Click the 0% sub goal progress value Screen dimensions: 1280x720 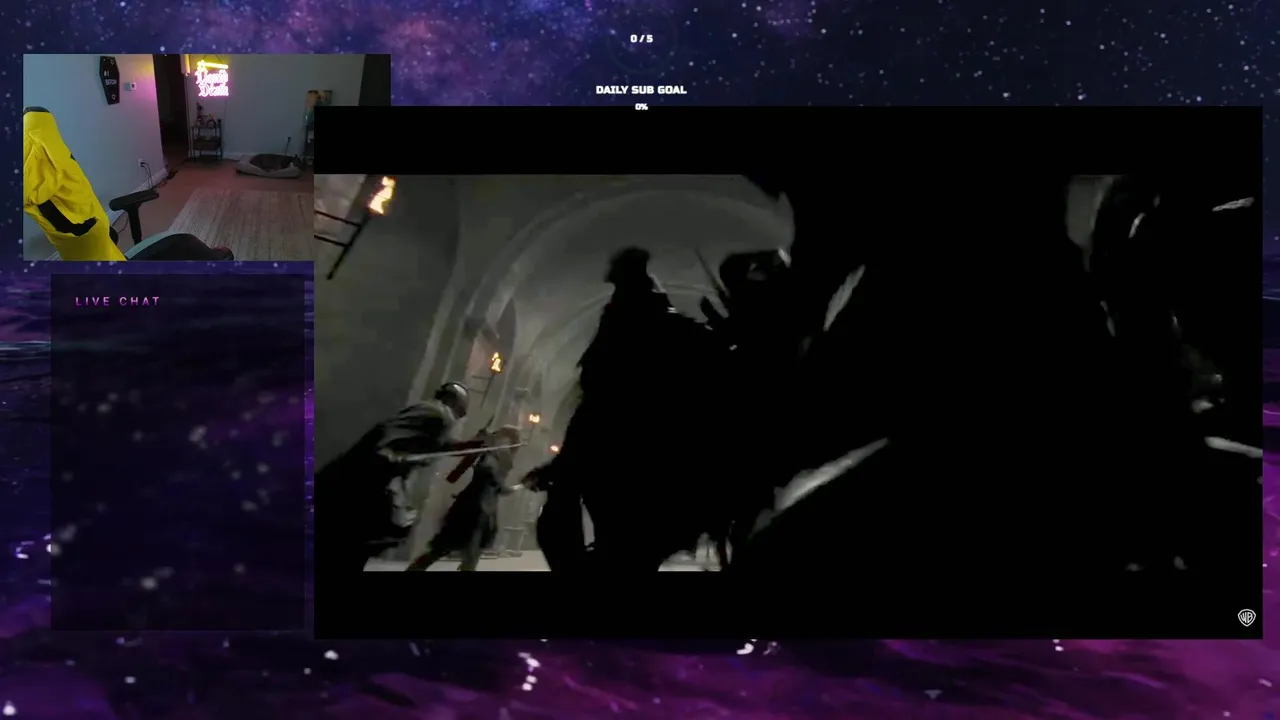[641, 107]
